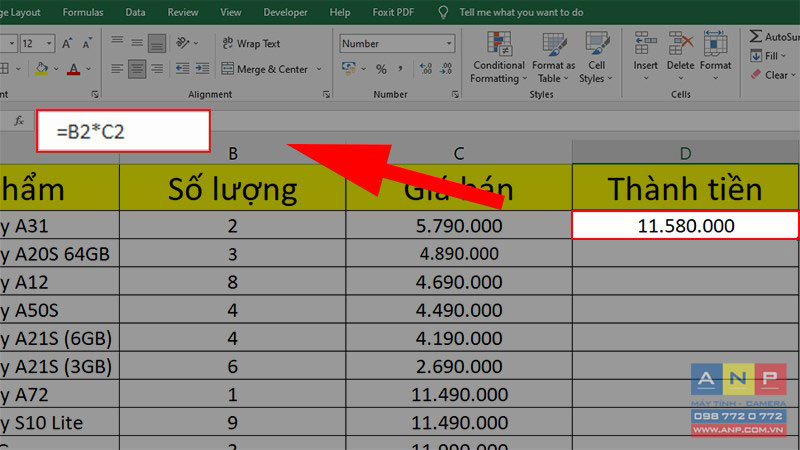800x450 pixels.
Task: Open Cell Styles gallery
Action: 596,57
